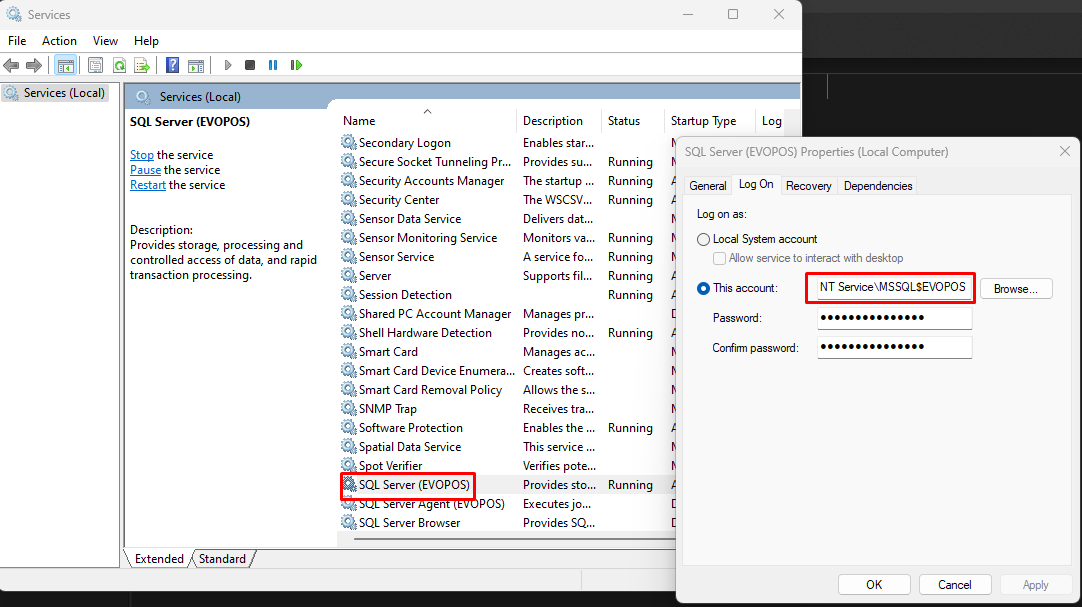
Task: Click the Confirm password field
Action: coord(894,348)
